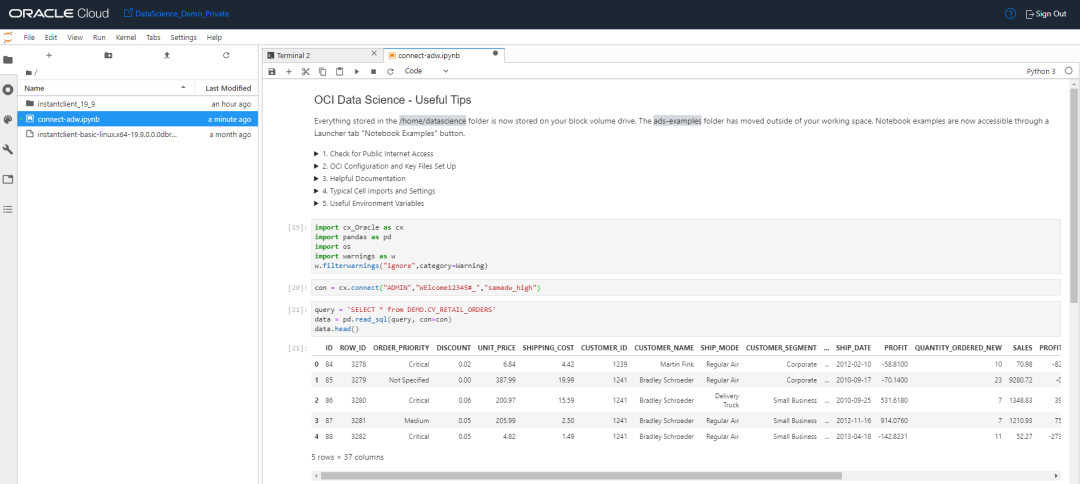The height and width of the screenshot is (484, 1080).
Task: Open the Edit menu
Action: pyautogui.click(x=51, y=37)
